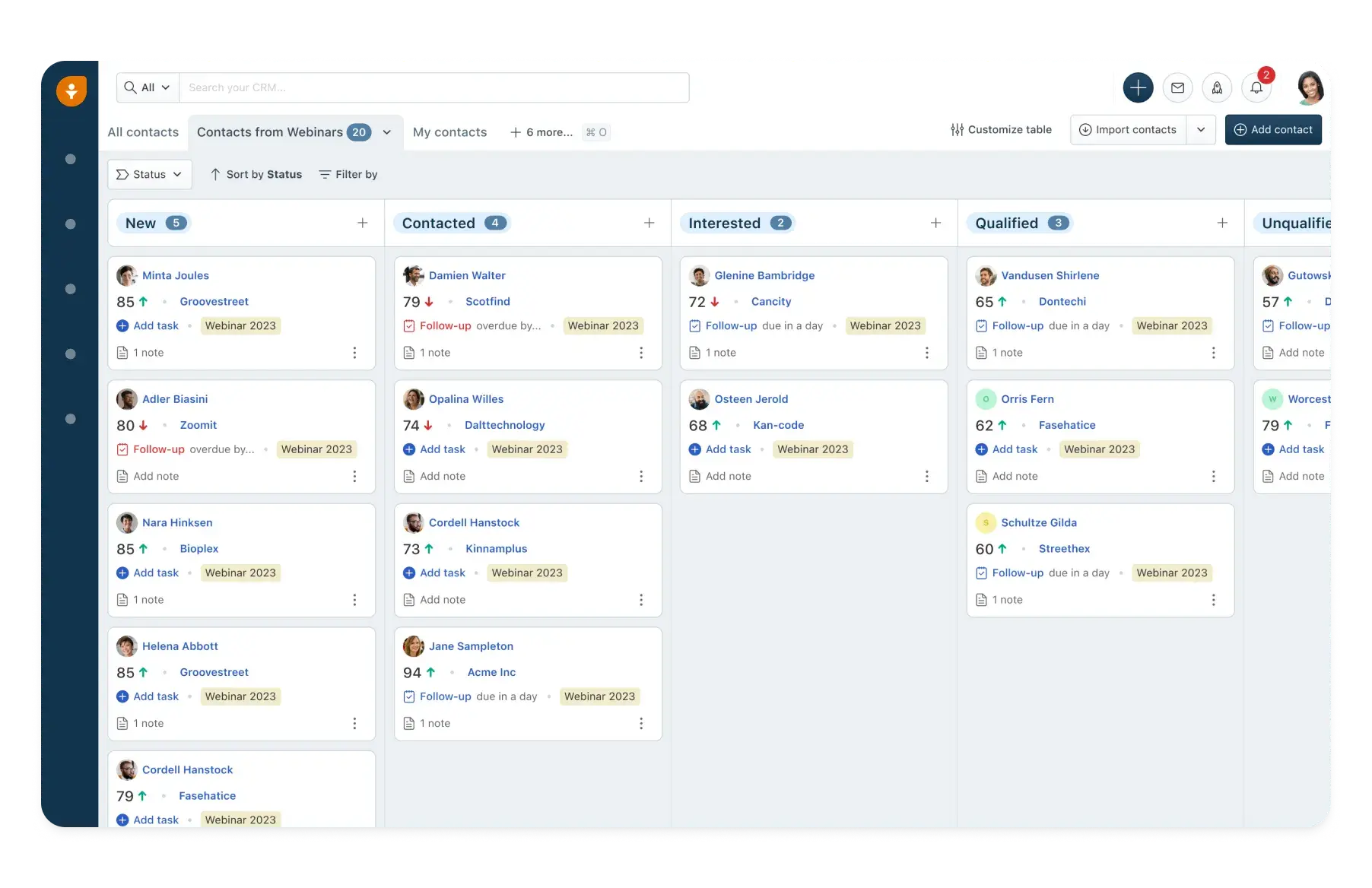Image resolution: width=1372 pixels, height=888 pixels.
Task: Click the blue plus quick-add icon
Action: tap(1138, 88)
